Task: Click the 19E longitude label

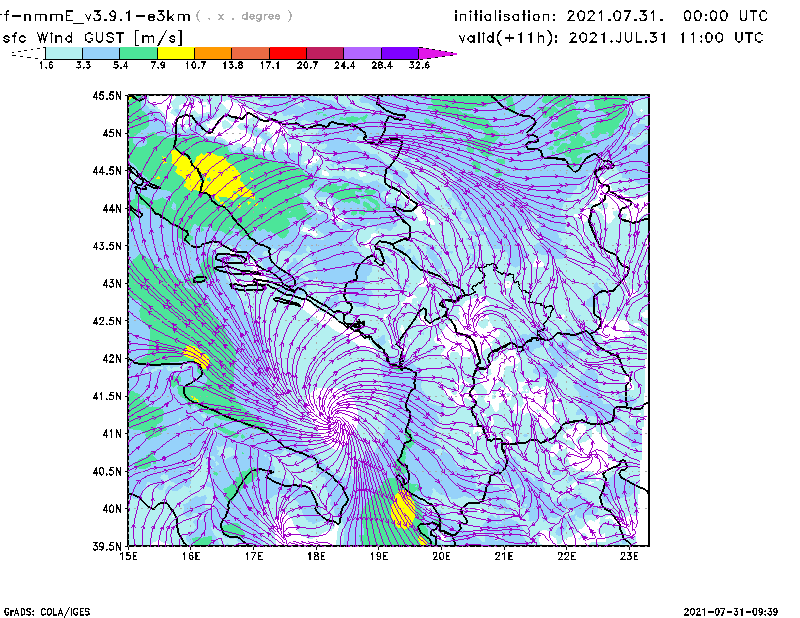Action: click(x=379, y=556)
